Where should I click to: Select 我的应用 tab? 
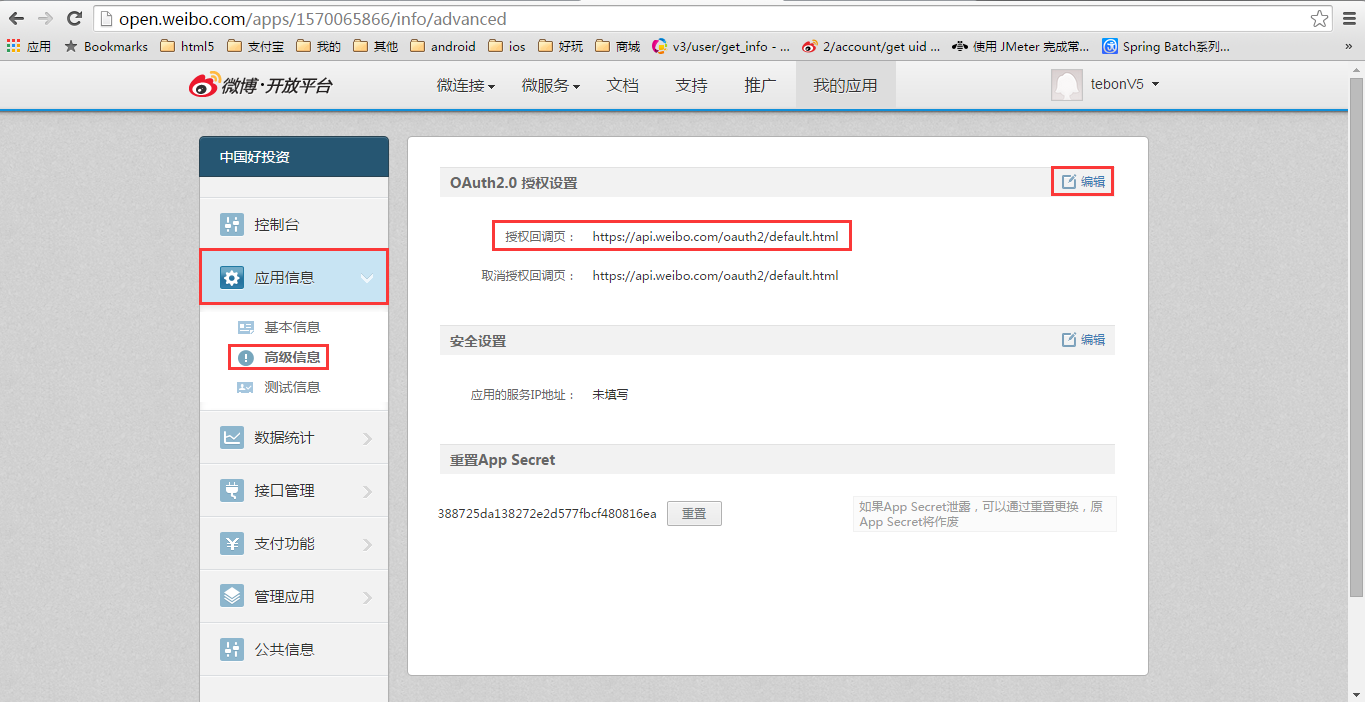pos(845,86)
